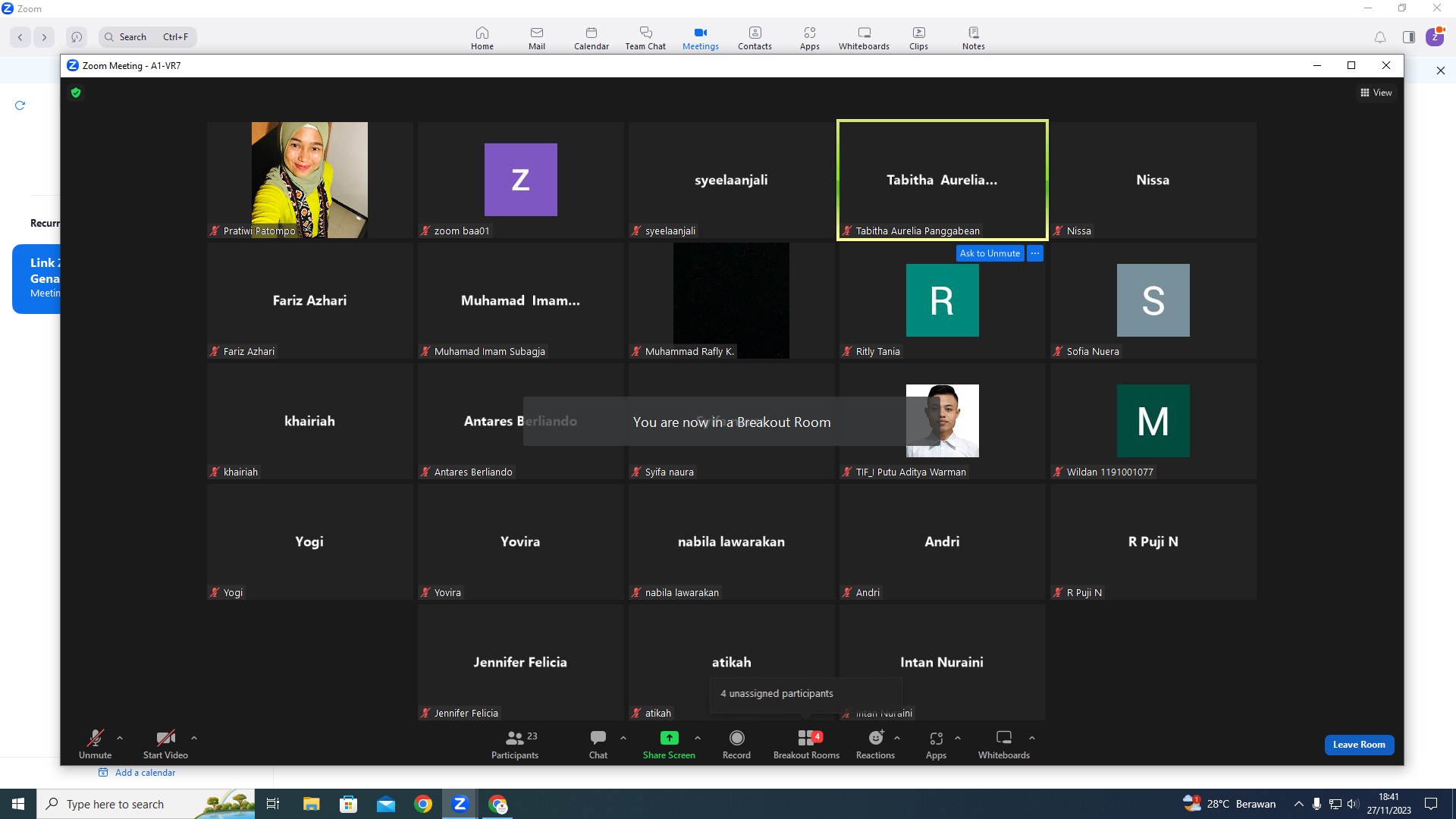
Task: Expand video options caret next to Start Video
Action: [x=194, y=738]
